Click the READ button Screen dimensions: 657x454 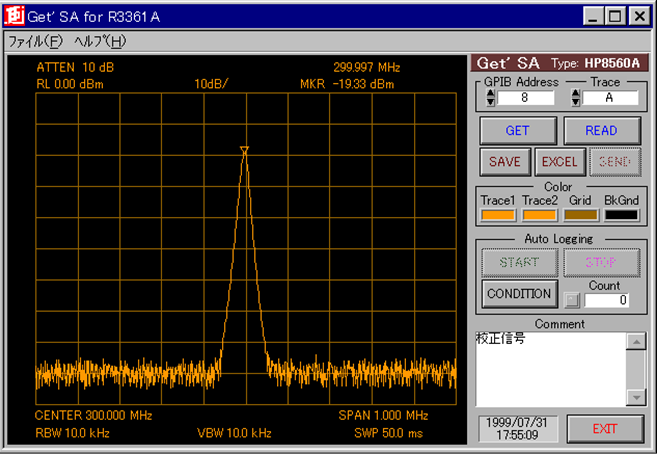click(x=601, y=131)
